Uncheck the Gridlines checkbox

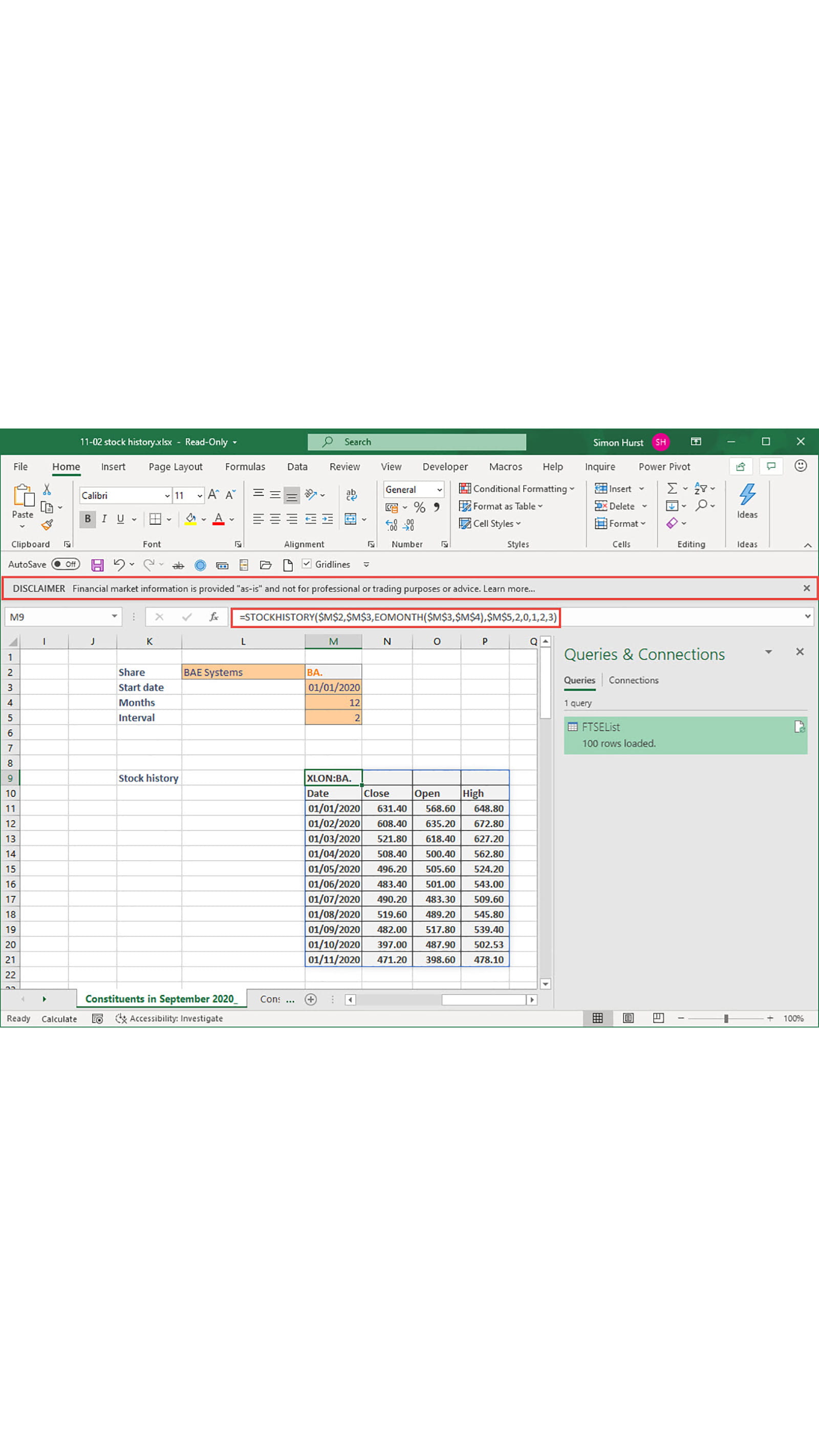307,564
